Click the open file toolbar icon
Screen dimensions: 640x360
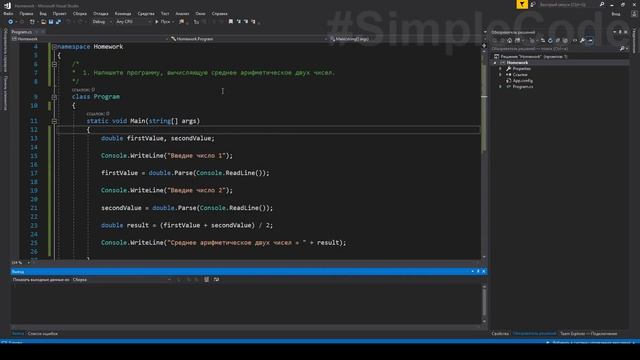(x=44, y=22)
